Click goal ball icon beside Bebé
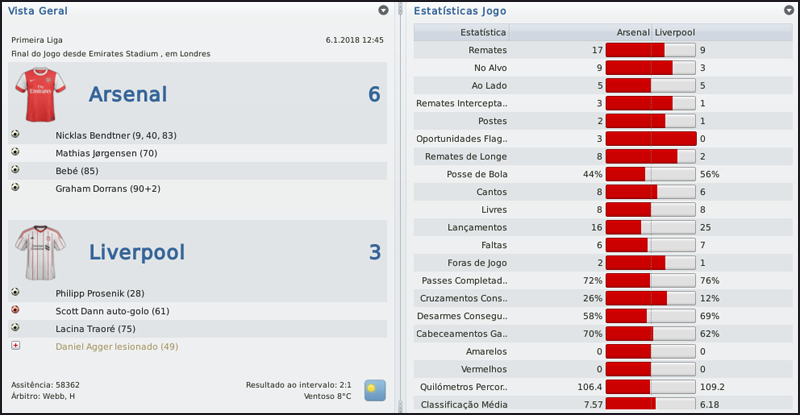800x415 pixels. click(16, 170)
